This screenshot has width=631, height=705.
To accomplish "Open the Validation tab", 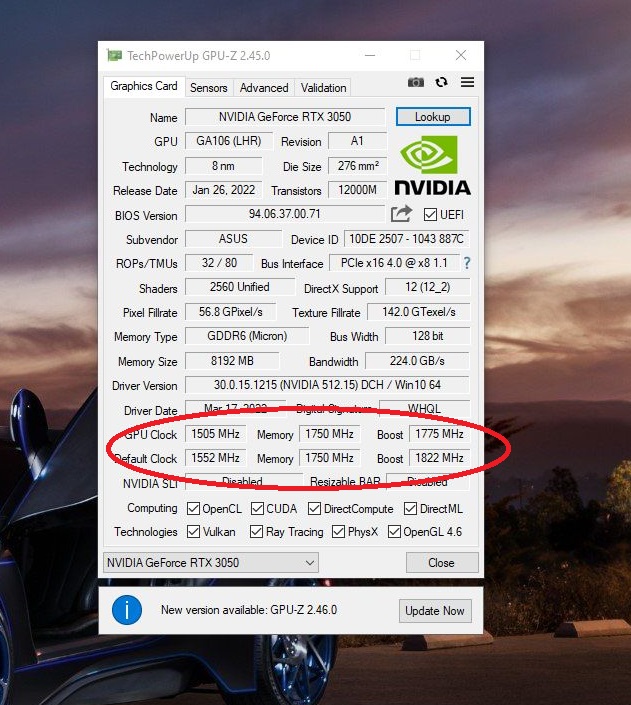I will (323, 88).
